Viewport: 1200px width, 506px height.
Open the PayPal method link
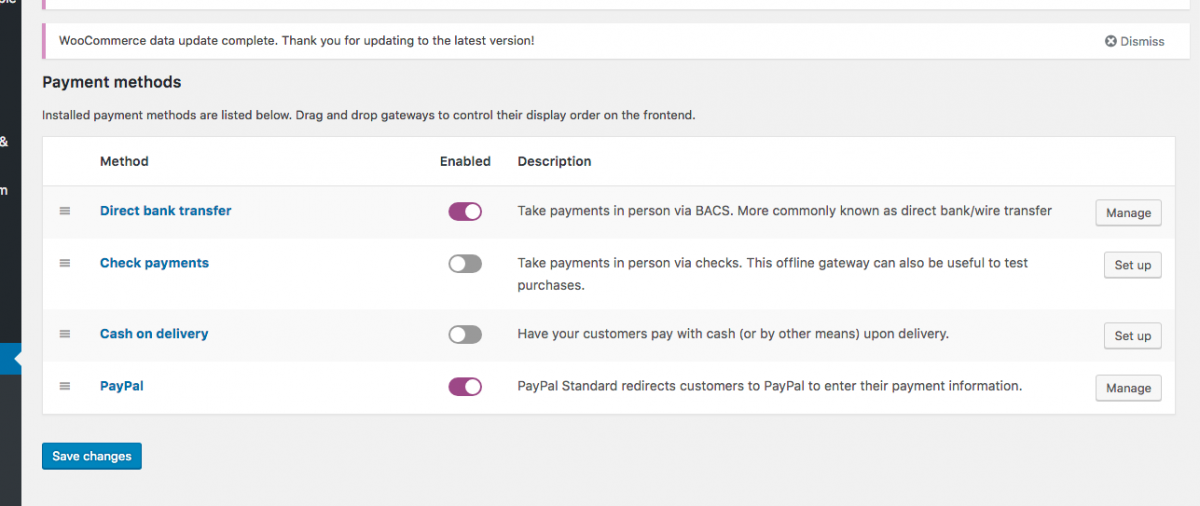pos(122,386)
